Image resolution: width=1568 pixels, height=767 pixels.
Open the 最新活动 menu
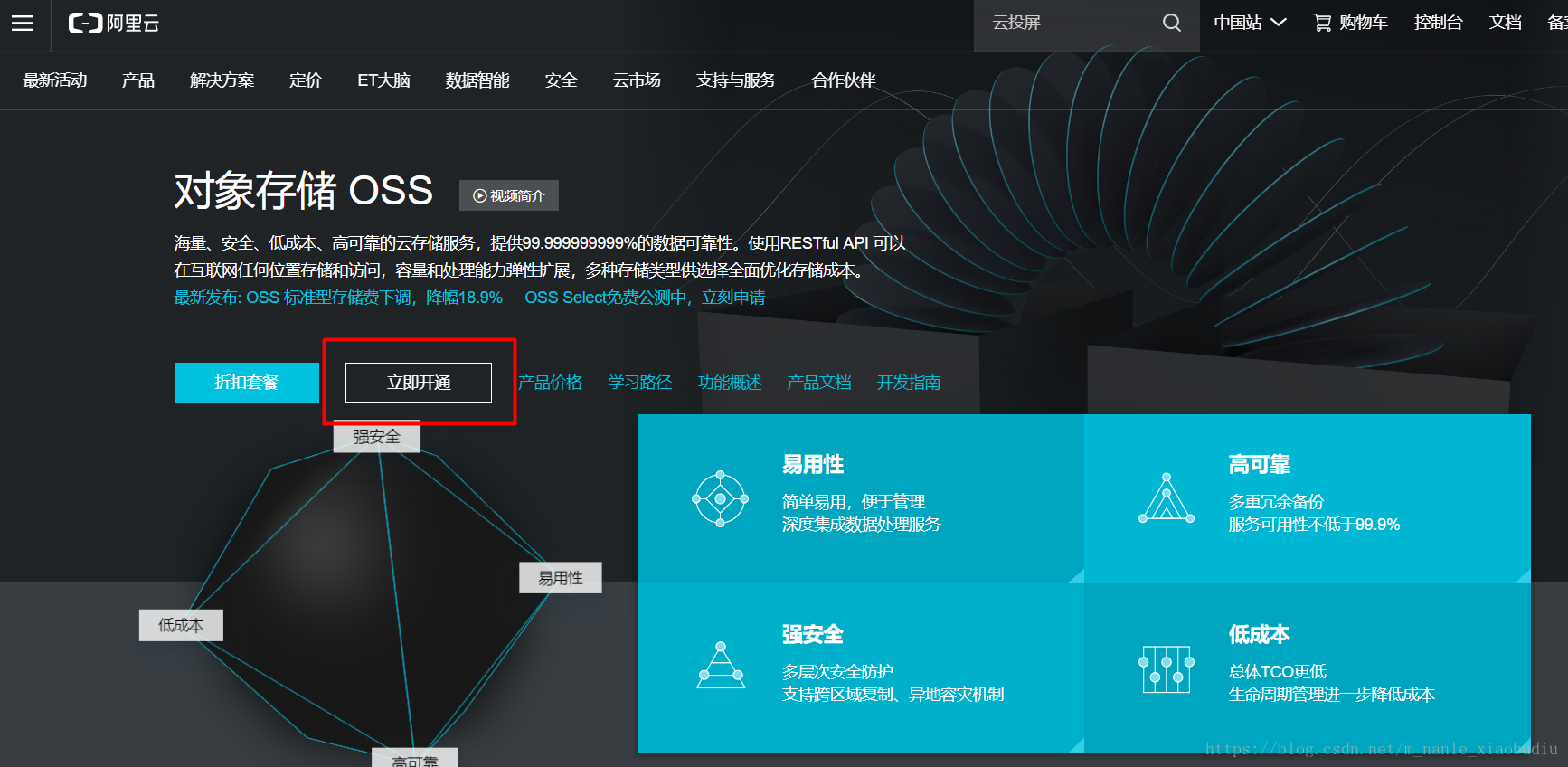55,80
